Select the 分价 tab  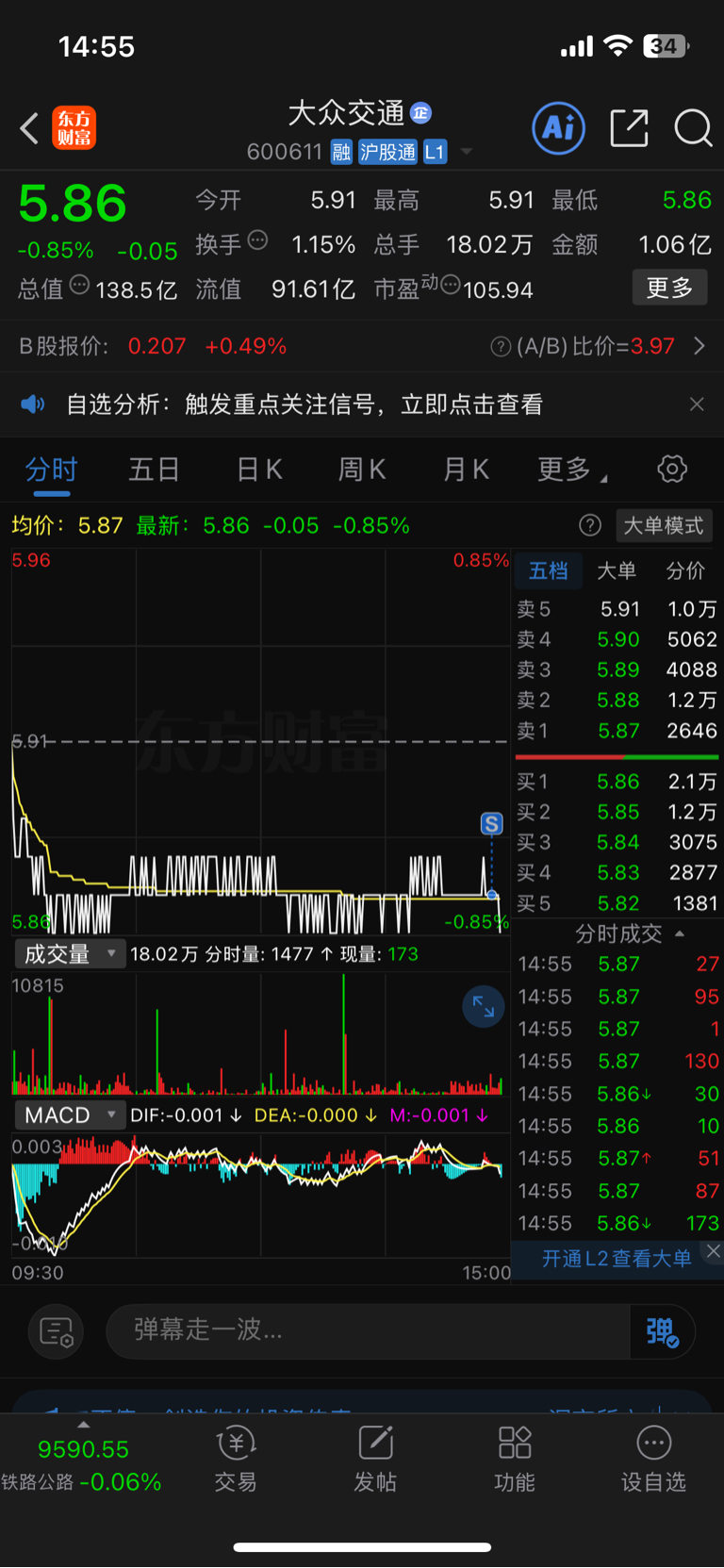coord(685,570)
